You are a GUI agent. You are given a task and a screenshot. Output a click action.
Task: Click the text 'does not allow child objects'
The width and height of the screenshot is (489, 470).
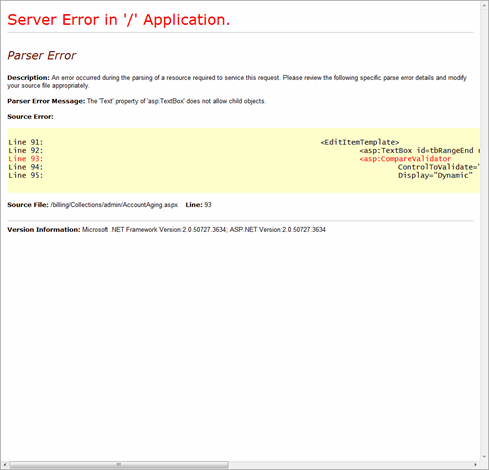226,101
